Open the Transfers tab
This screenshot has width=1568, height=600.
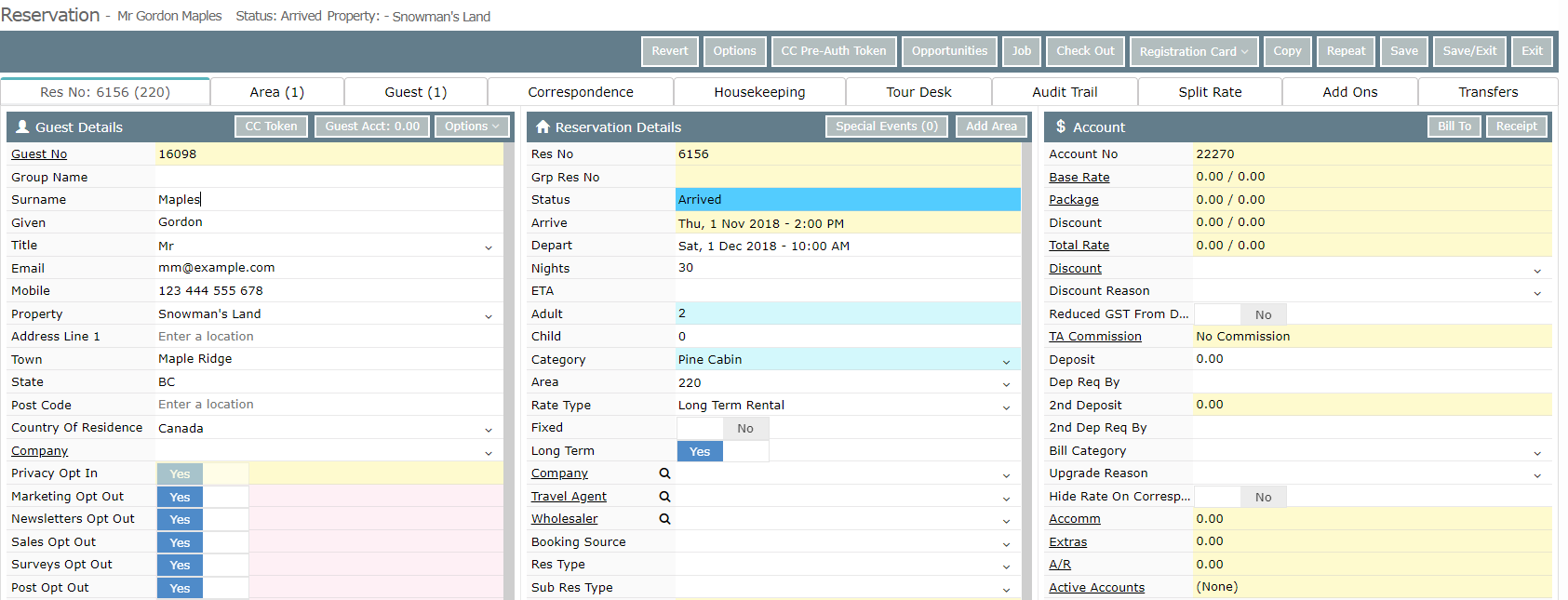coord(1488,92)
